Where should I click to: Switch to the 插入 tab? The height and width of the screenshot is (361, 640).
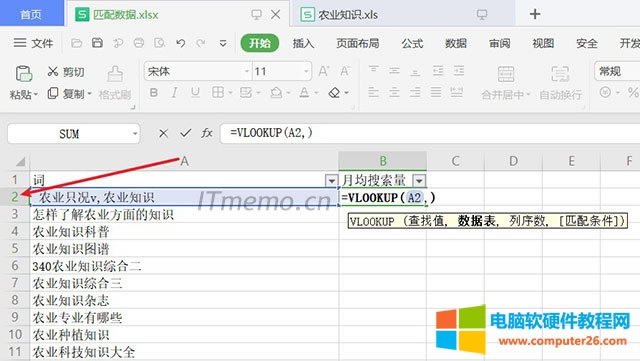point(303,43)
